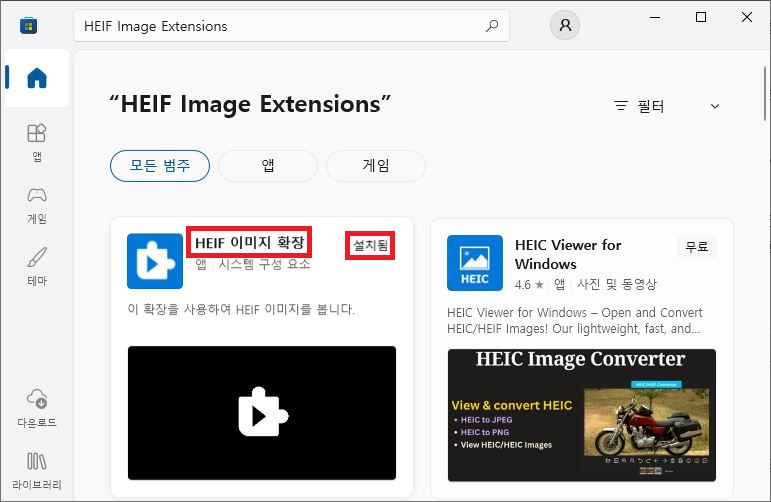The image size is (771, 502).
Task: Close the Microsoft Store window
Action: [746, 17]
